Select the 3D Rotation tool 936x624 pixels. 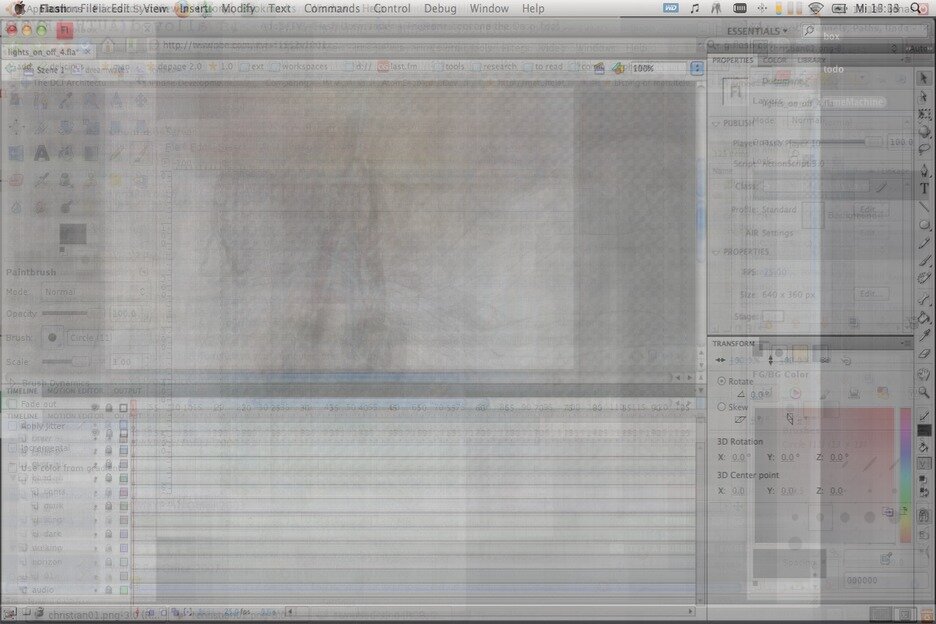[x=923, y=131]
